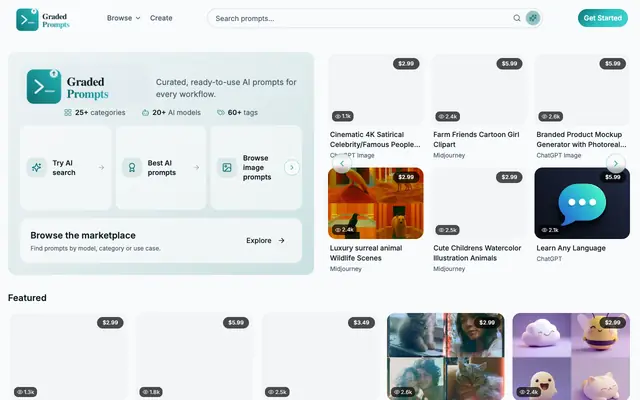Click the 2.1k views badge on Learn Any Language

point(550,230)
